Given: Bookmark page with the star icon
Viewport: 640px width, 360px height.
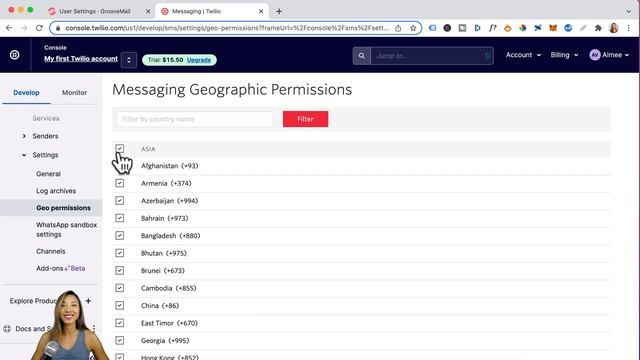Looking at the screenshot, I should click(x=413, y=28).
